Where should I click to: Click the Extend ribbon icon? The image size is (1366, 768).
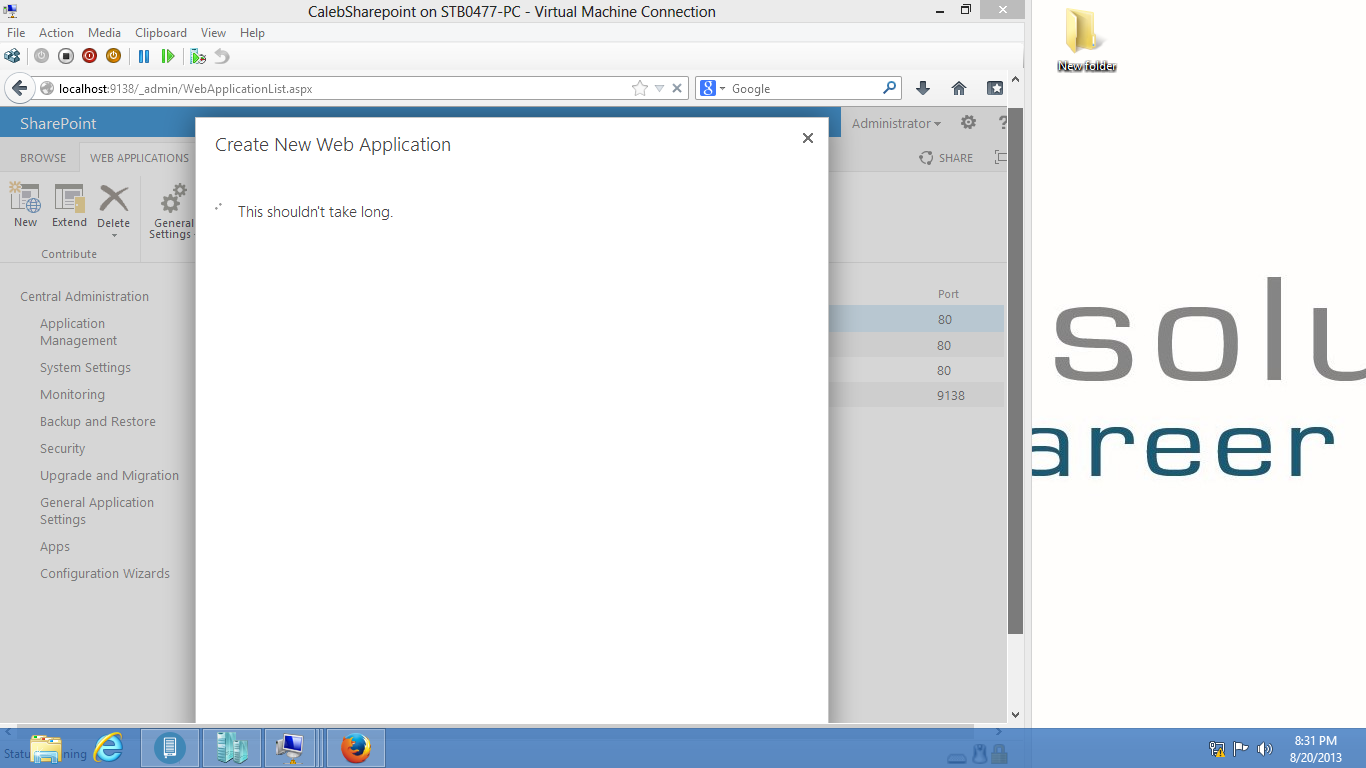pyautogui.click(x=70, y=205)
